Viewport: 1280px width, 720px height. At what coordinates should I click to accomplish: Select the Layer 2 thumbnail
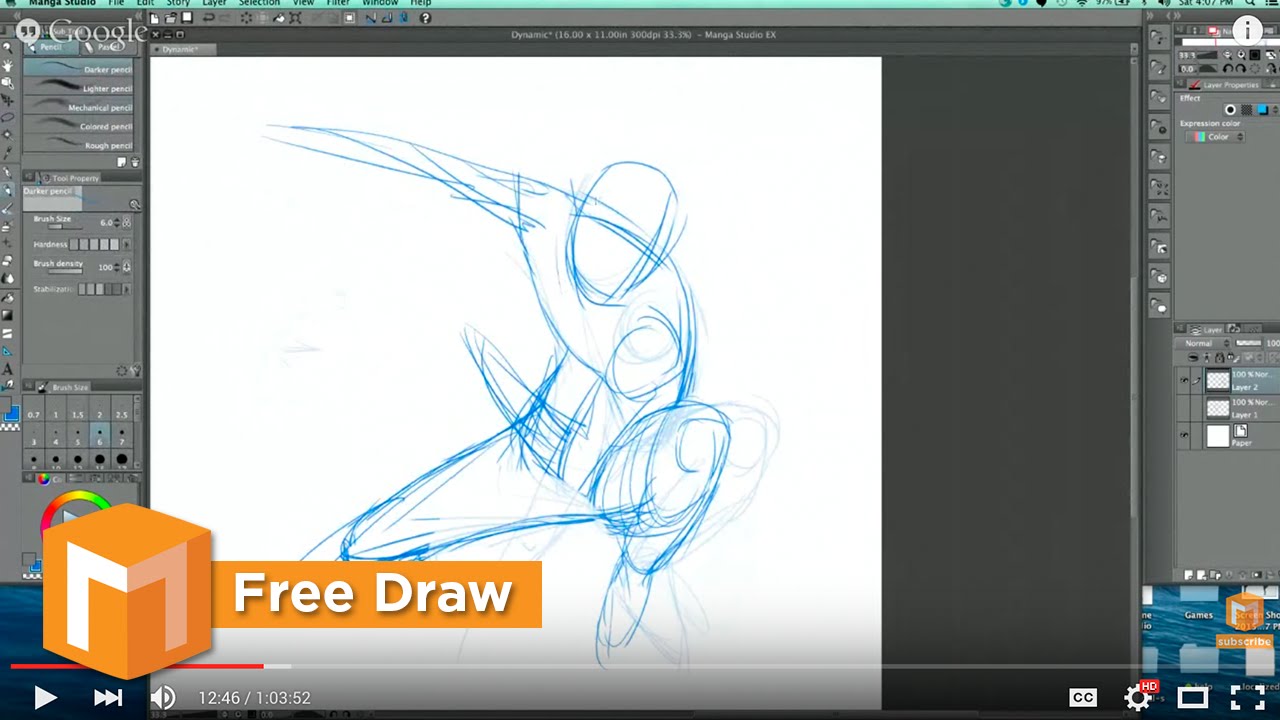pyautogui.click(x=1217, y=380)
